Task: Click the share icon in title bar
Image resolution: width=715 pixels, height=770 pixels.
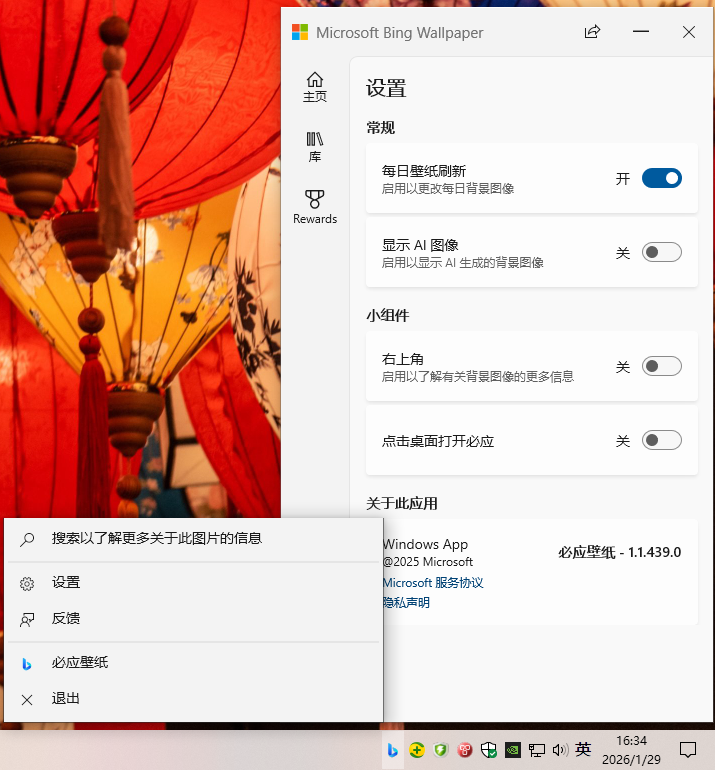Action: [x=592, y=32]
